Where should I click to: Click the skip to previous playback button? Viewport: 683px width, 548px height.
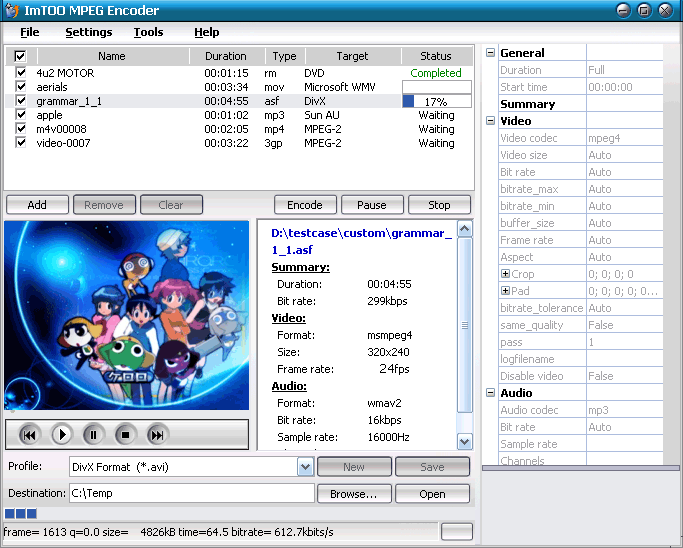point(29,434)
